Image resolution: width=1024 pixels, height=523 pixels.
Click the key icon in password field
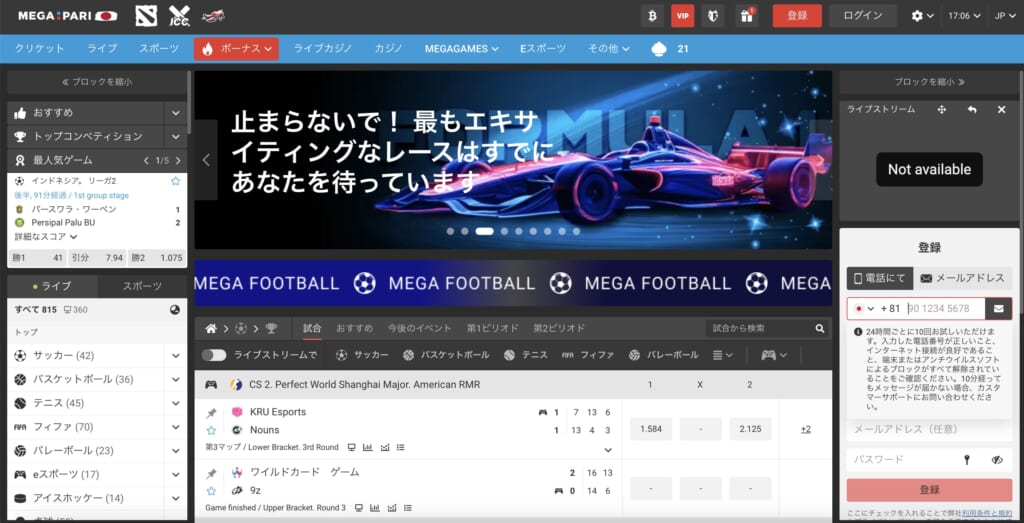967,460
